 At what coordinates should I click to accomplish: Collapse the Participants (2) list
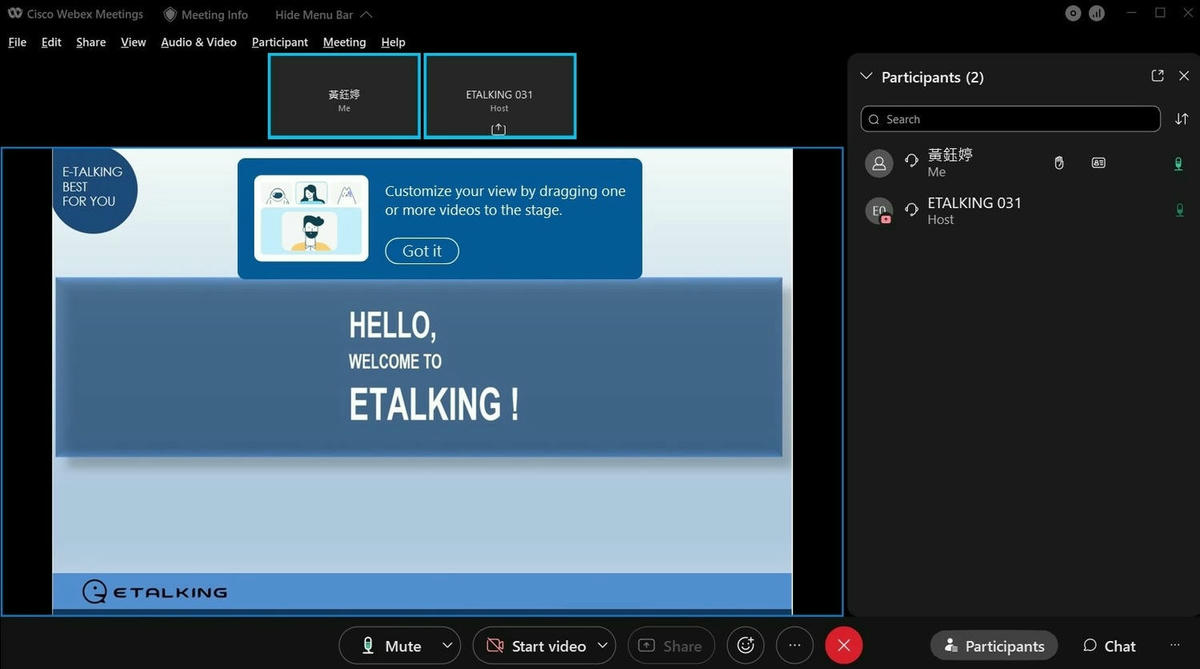[x=866, y=77]
